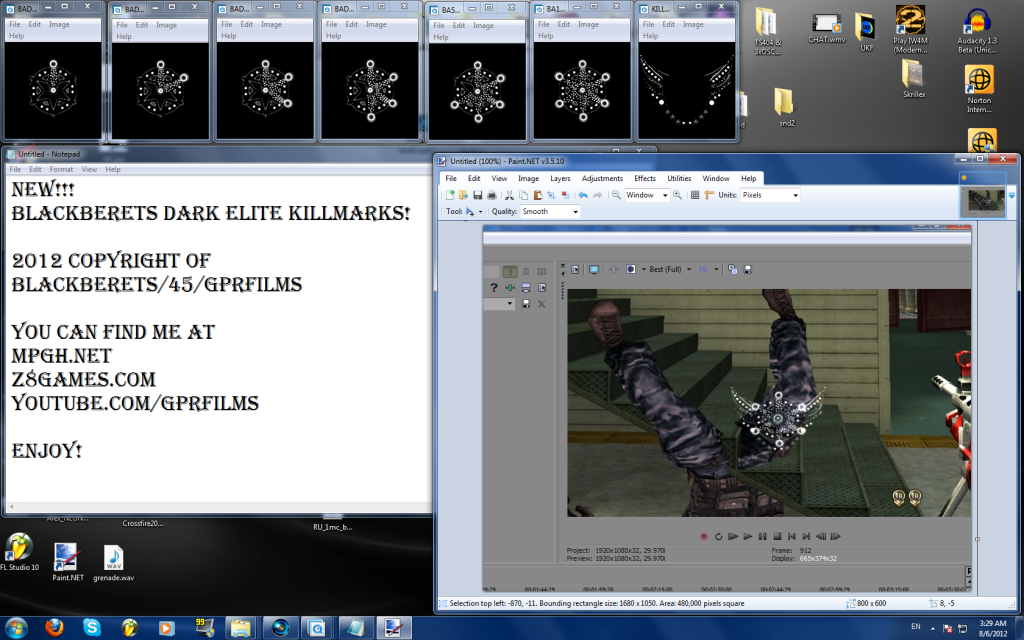Click the Windows Start button
Screen dimensions: 1024x640
pyautogui.click(x=17, y=628)
